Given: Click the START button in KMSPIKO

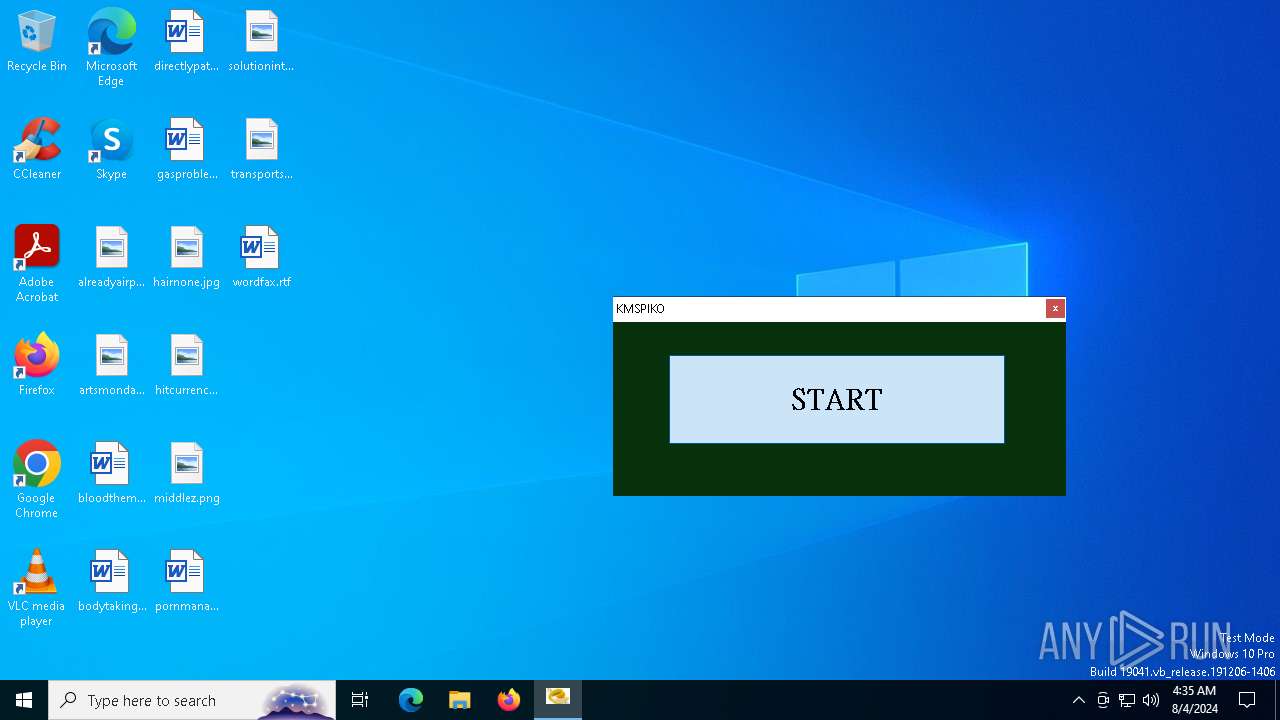Looking at the screenshot, I should 837,399.
